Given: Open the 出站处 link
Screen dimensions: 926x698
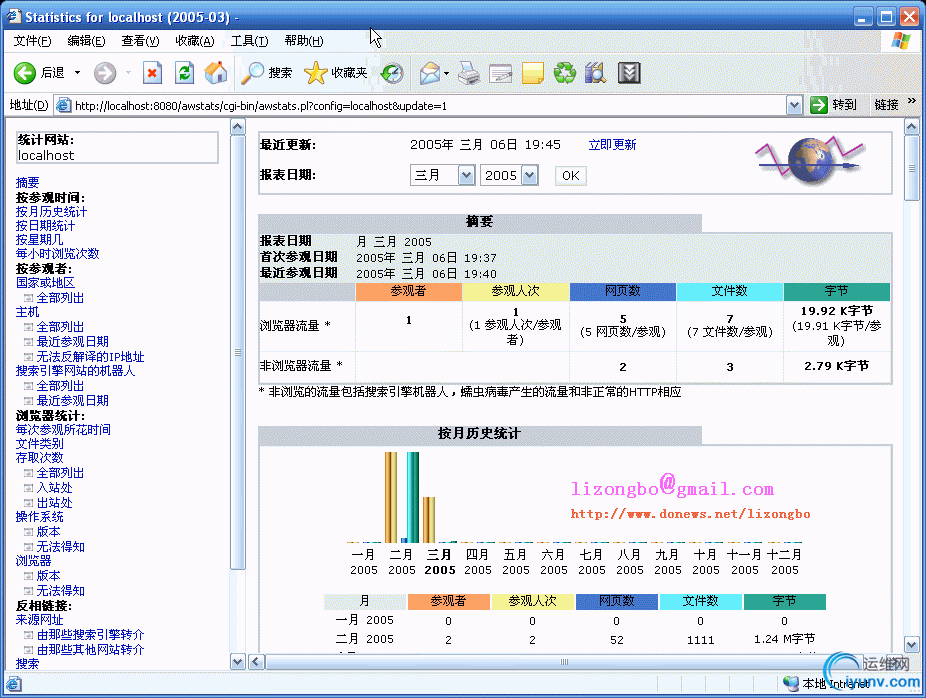Looking at the screenshot, I should click(54, 503).
